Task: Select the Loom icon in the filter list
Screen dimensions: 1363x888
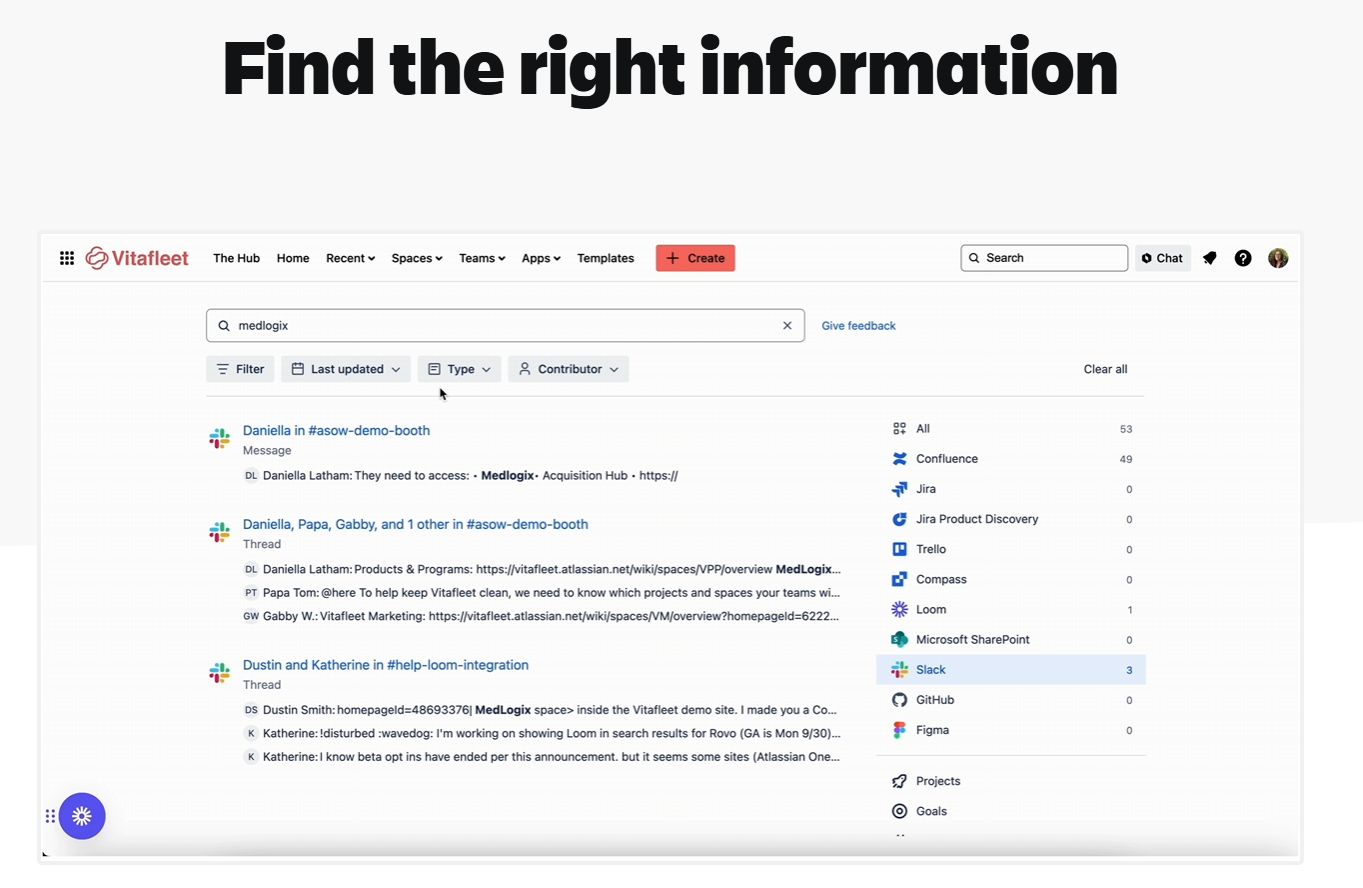Action: point(899,609)
